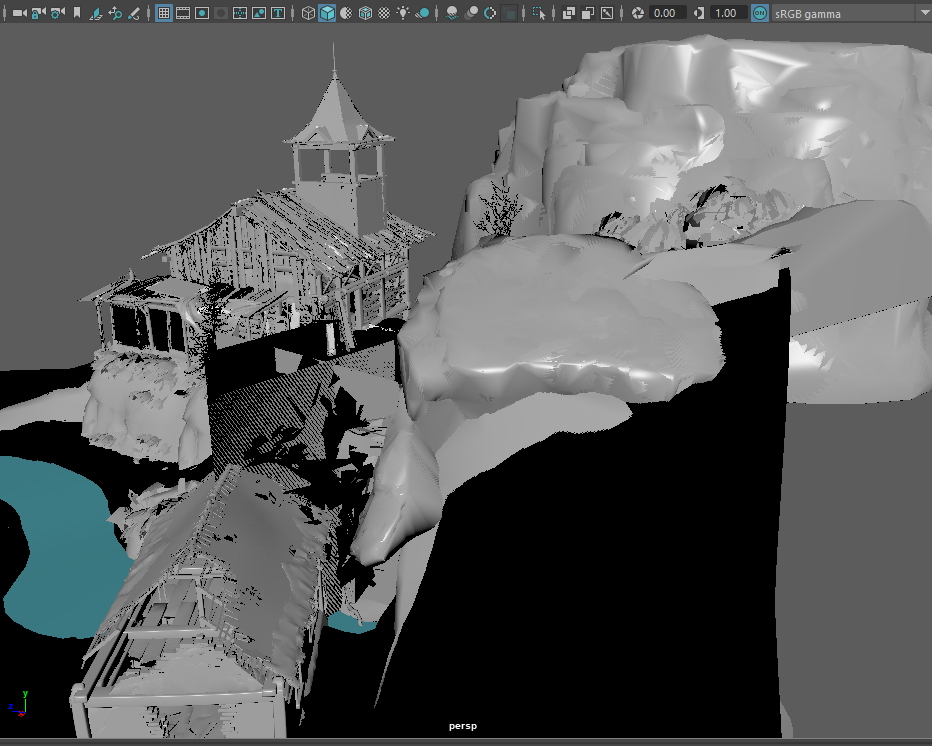Toggle X-Ray Active Components icon
The image size is (932, 746).
[x=588, y=13]
